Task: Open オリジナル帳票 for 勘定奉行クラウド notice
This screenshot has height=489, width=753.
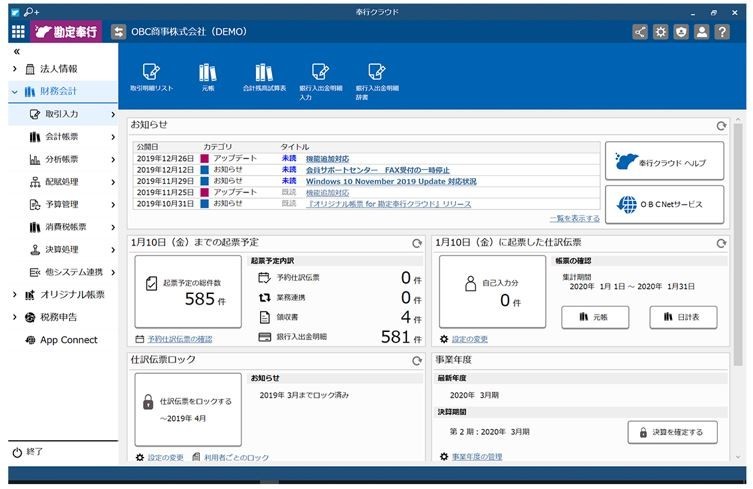Action: click(389, 204)
